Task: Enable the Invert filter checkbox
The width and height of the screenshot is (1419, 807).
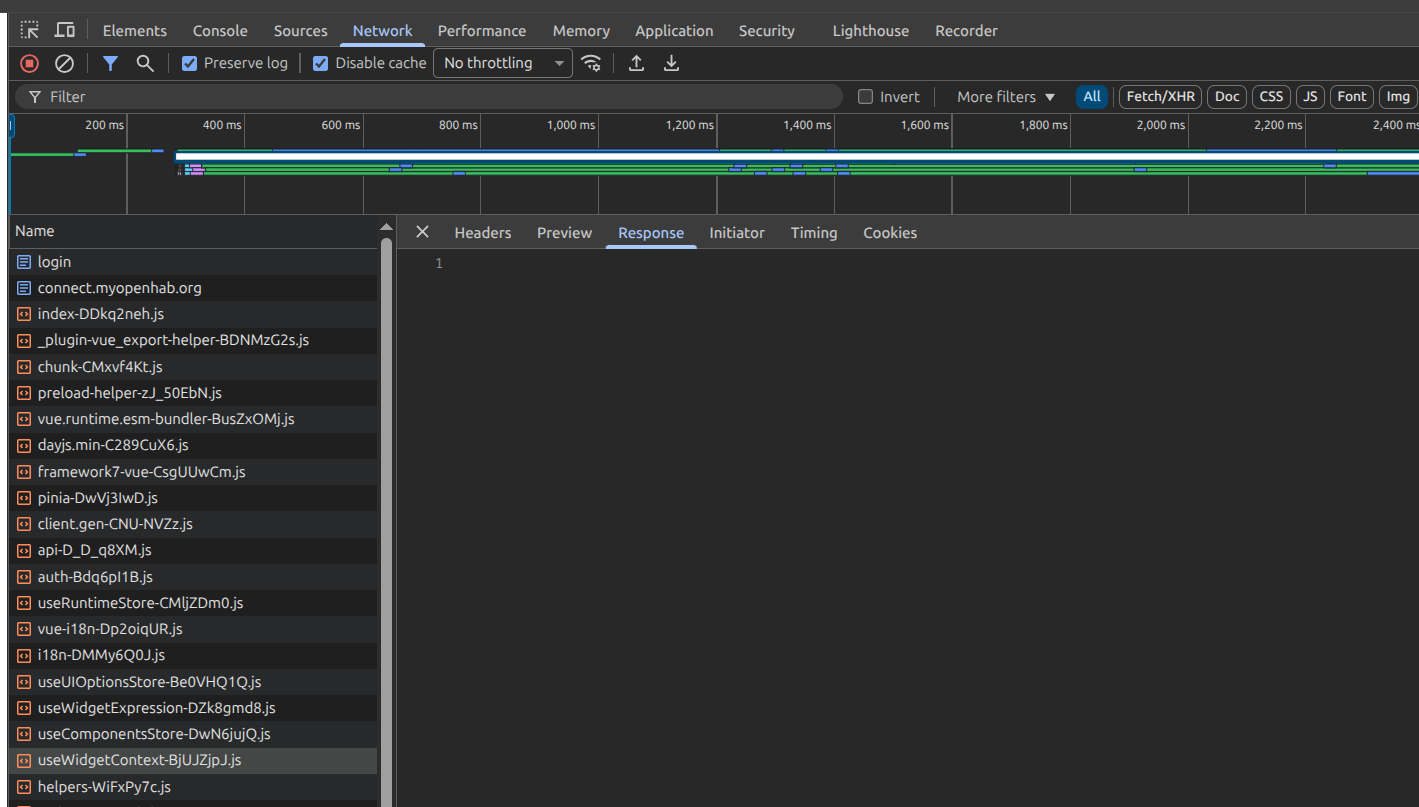Action: click(866, 97)
